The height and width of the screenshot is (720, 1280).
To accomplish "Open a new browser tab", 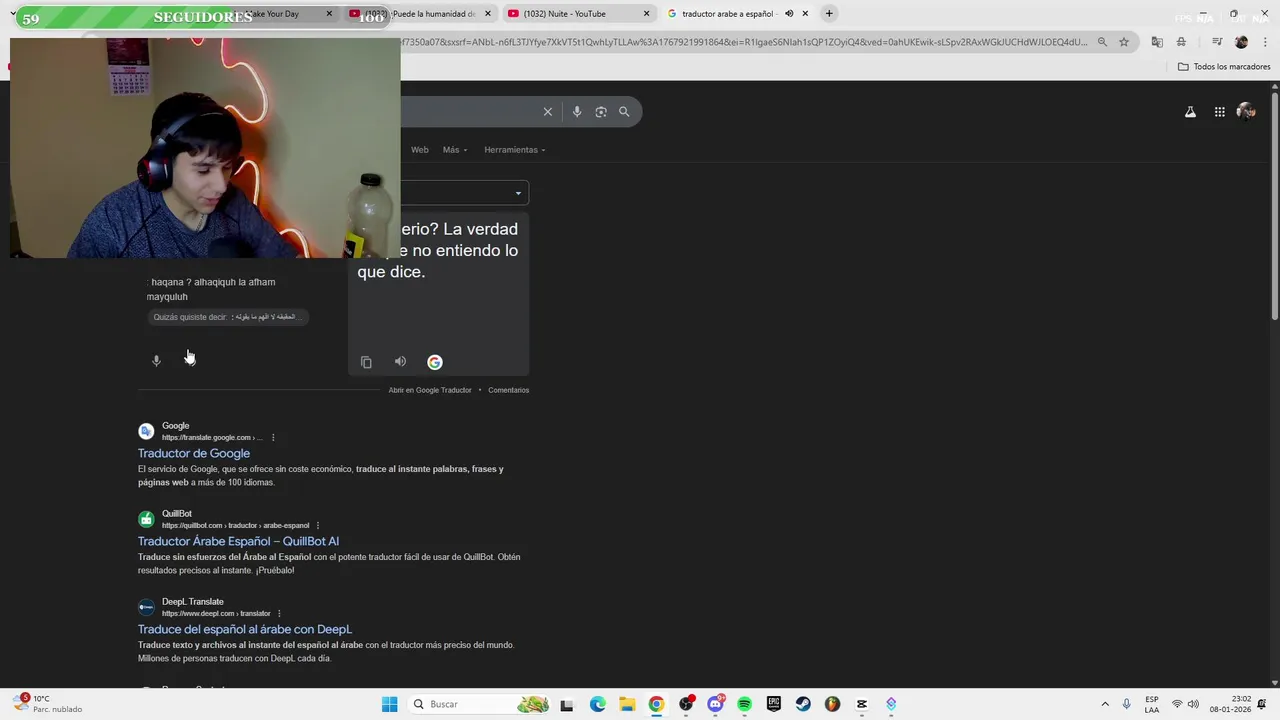I will click(x=829, y=14).
